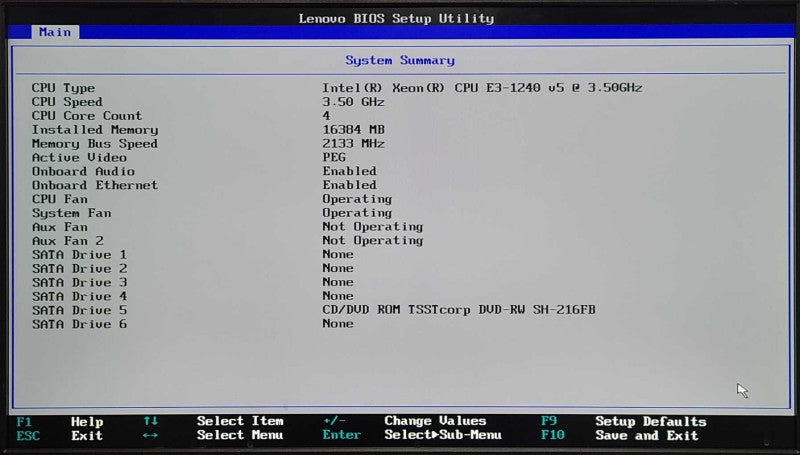Click the CPU Speed label

tap(67, 102)
